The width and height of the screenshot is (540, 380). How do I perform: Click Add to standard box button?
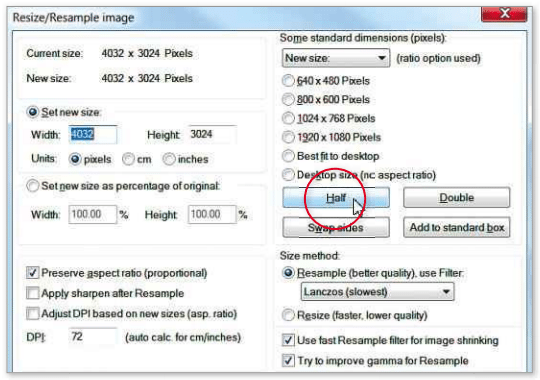pyautogui.click(x=457, y=227)
